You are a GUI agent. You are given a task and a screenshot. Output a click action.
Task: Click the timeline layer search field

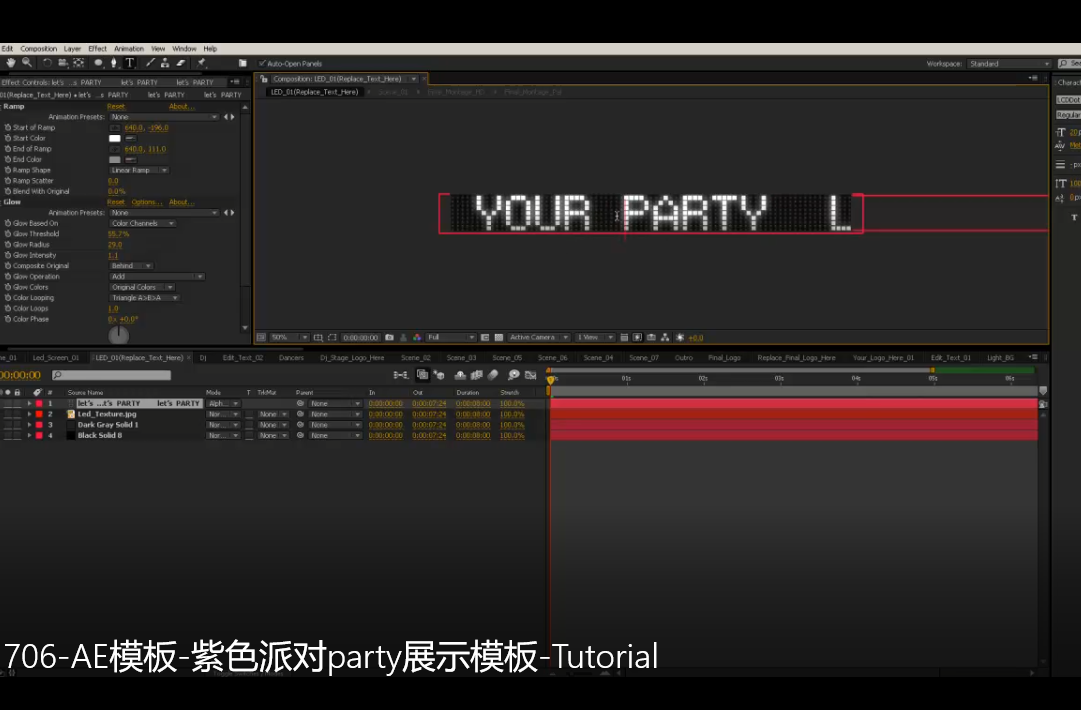point(112,375)
